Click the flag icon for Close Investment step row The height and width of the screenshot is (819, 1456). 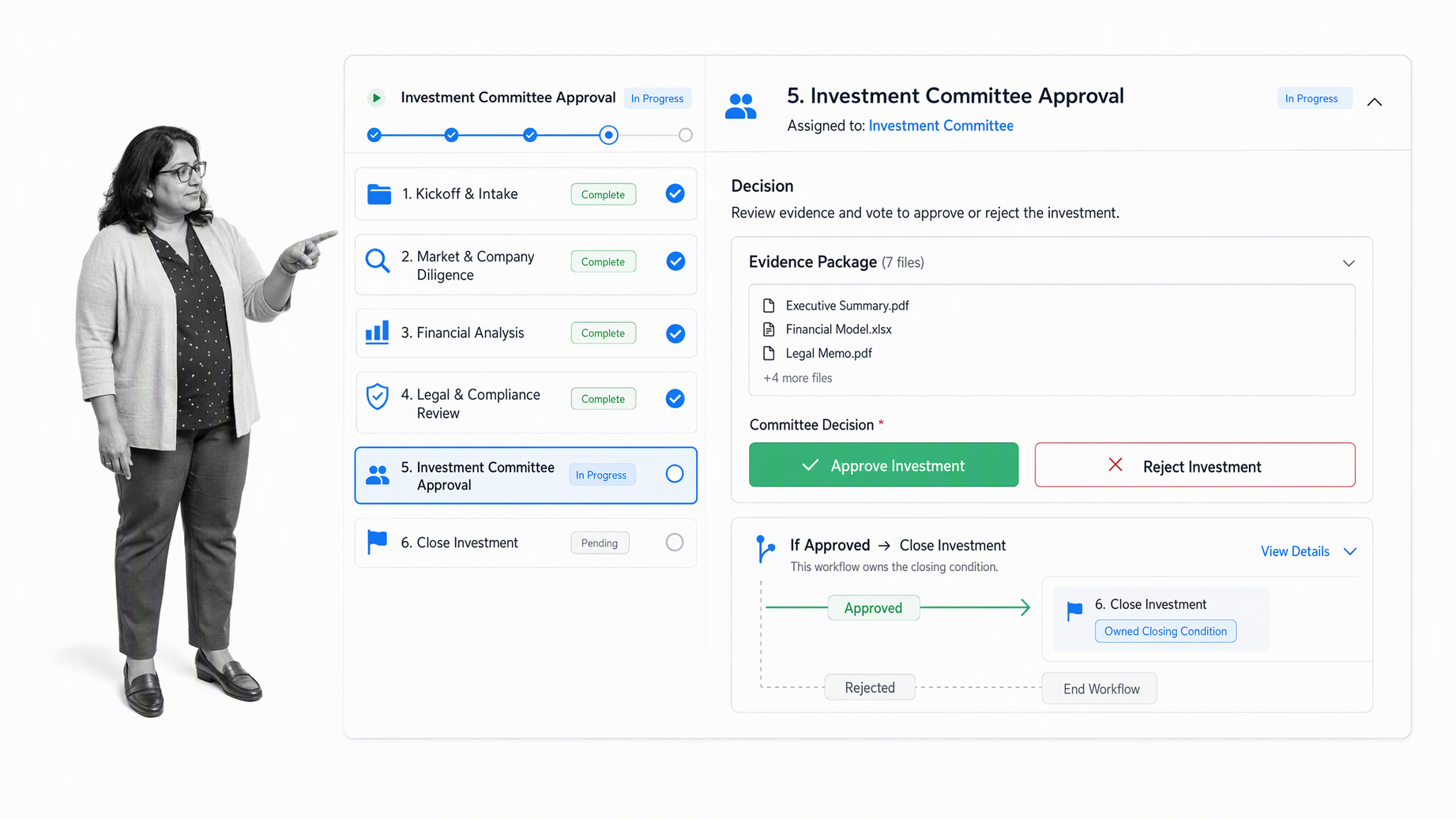pyautogui.click(x=378, y=543)
